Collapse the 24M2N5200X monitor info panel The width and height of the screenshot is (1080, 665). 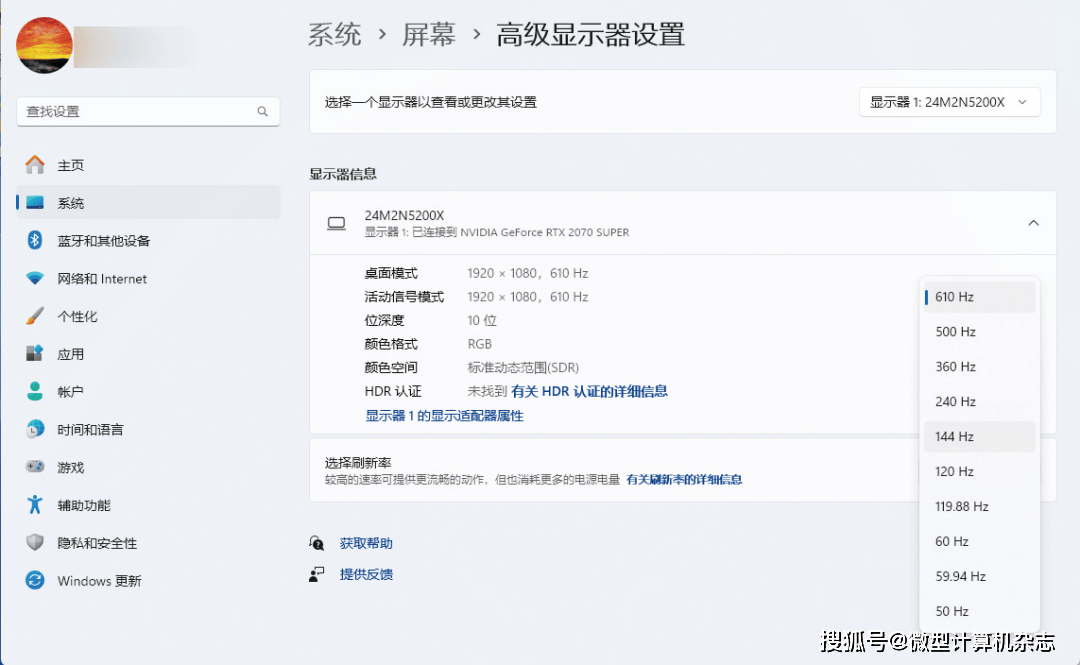(x=1033, y=222)
